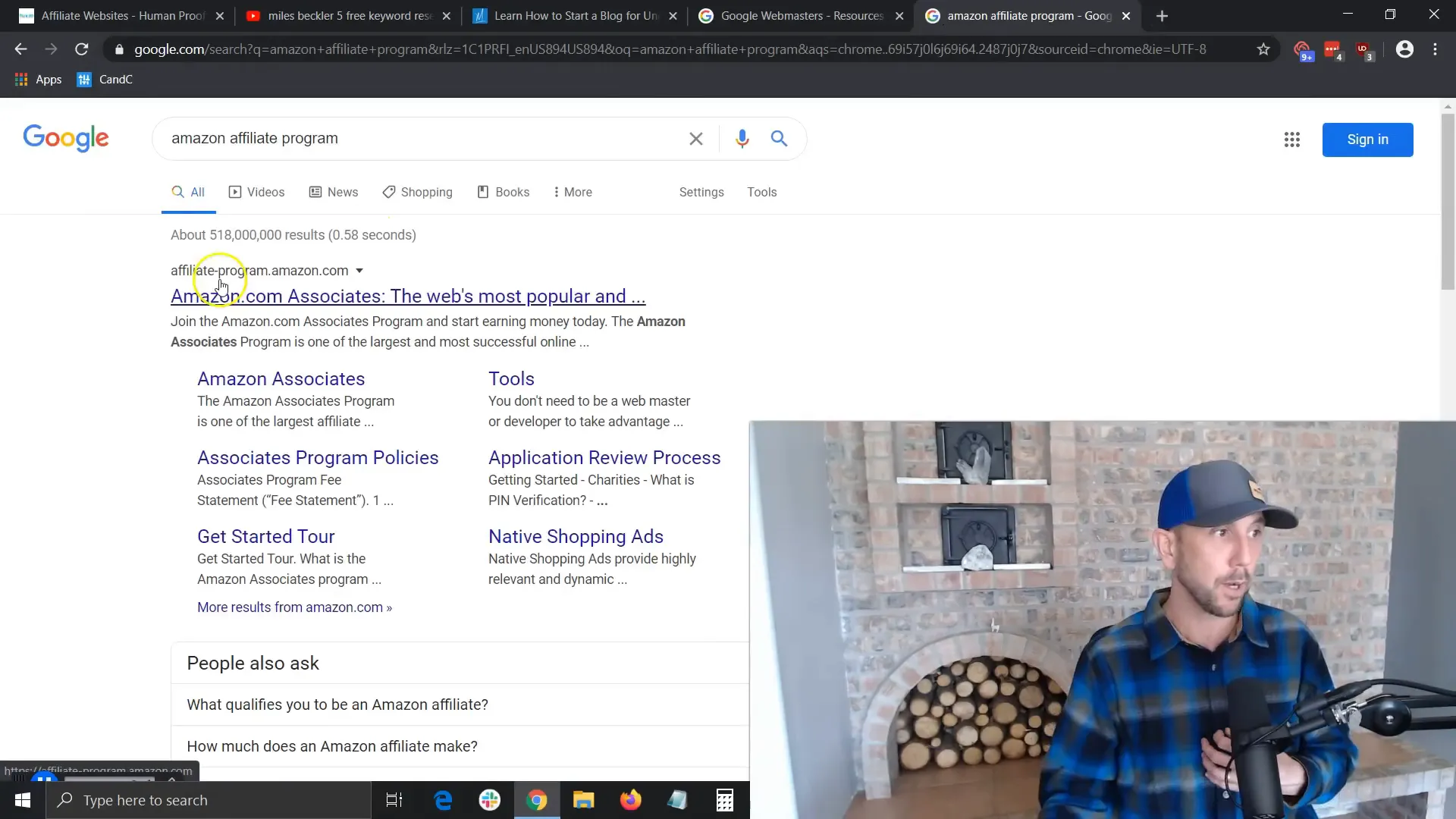This screenshot has height=819, width=1456.
Task: View site information via the lock icon
Action: tap(119, 49)
